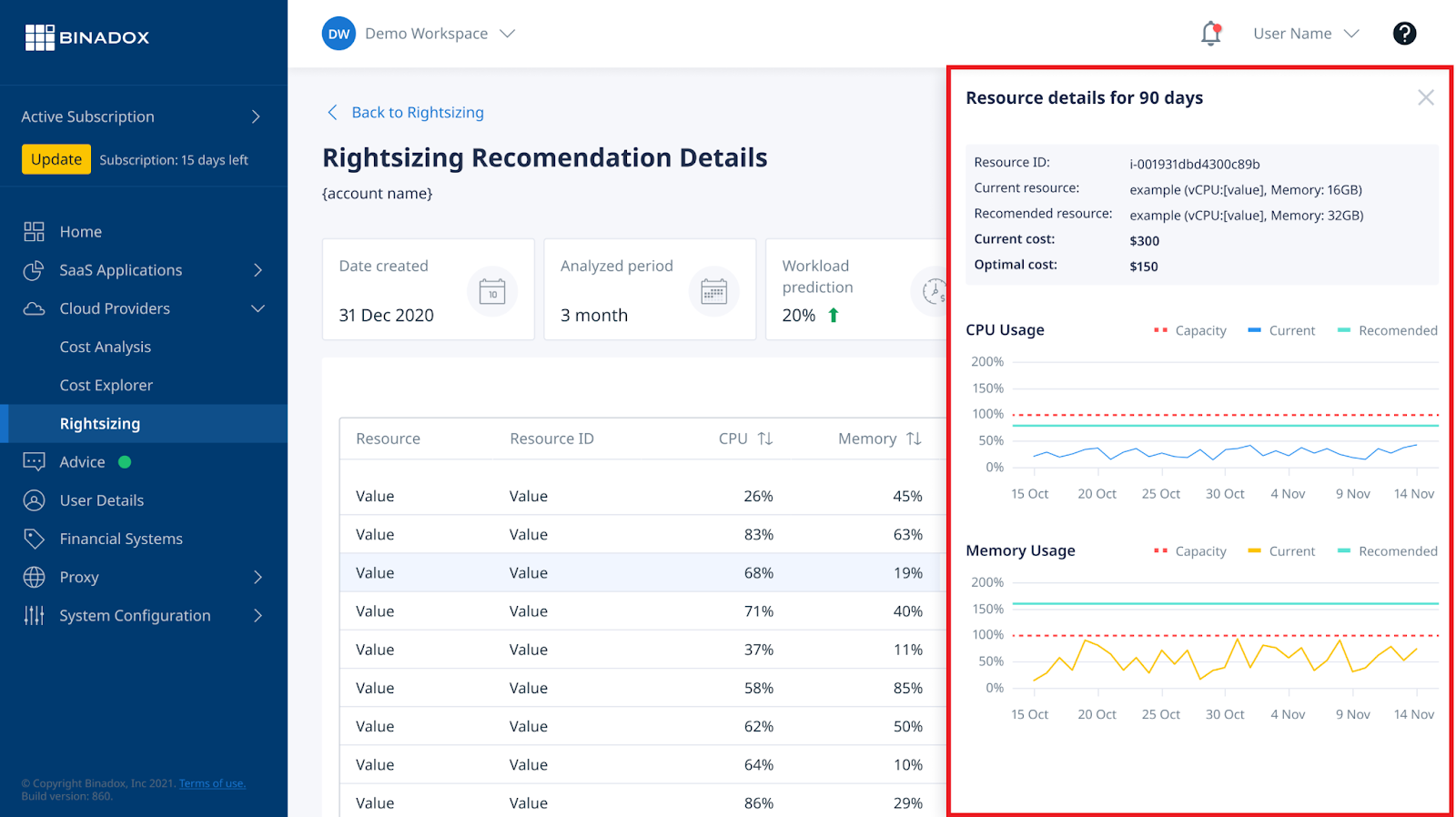The height and width of the screenshot is (817, 1456).
Task: Click the Date created calendar icon
Action: [492, 291]
